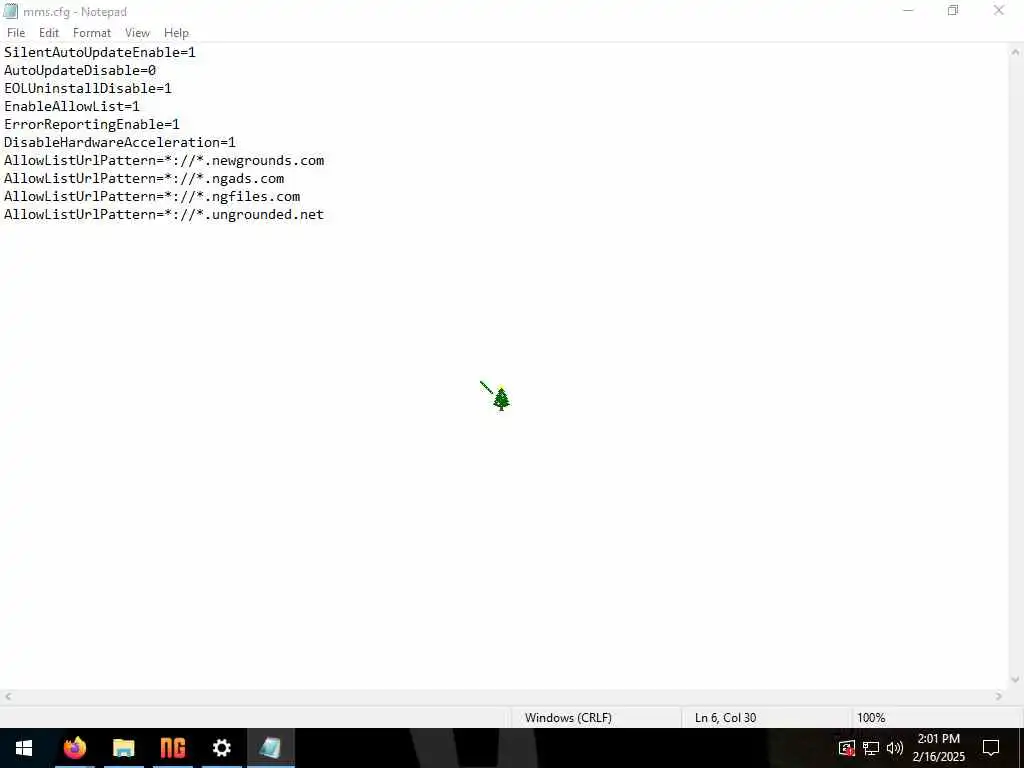Restore down the Notepad window

[953, 10]
